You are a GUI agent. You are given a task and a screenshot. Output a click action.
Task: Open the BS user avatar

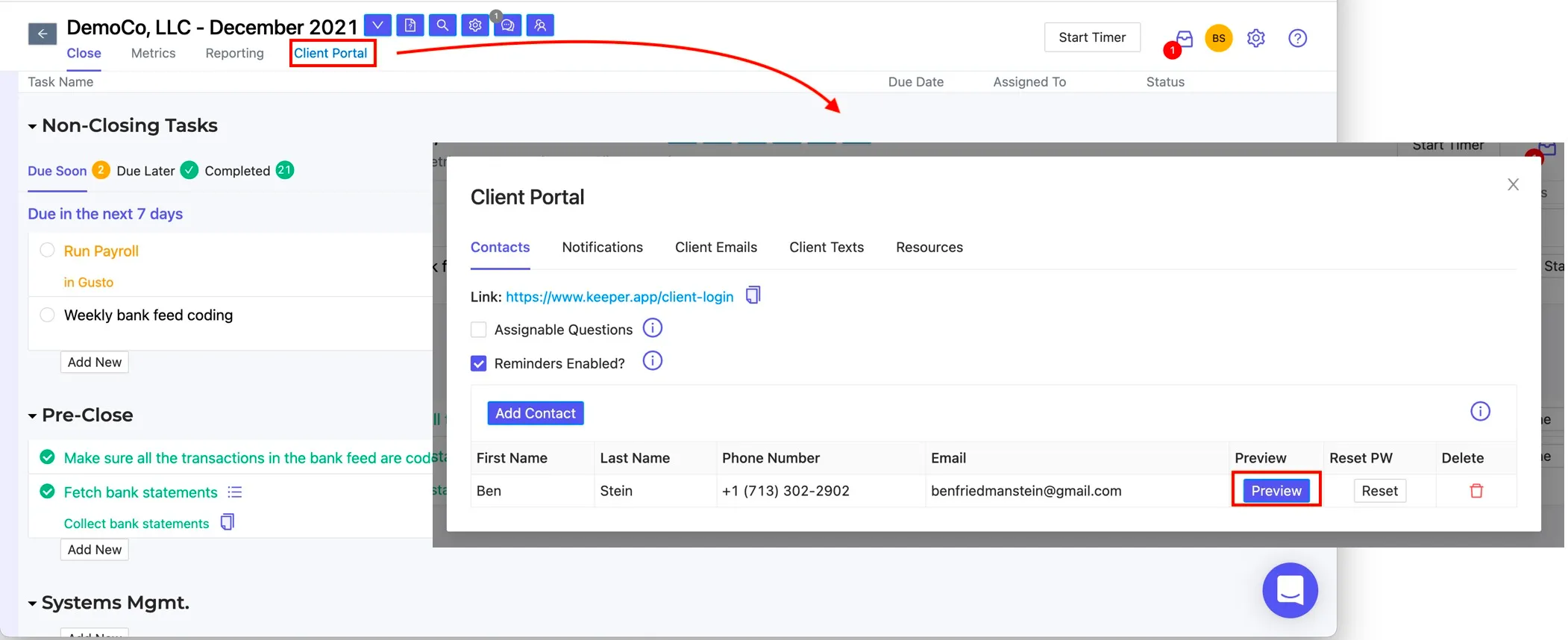tap(1219, 38)
